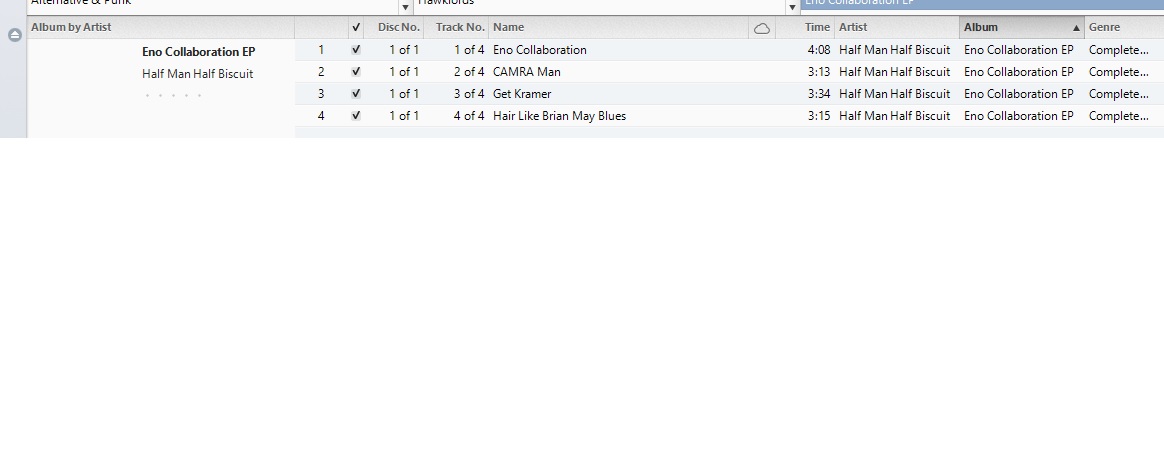Click the genre cell in Eno Collaboration row
This screenshot has width=1164, height=460.
tap(1119, 50)
